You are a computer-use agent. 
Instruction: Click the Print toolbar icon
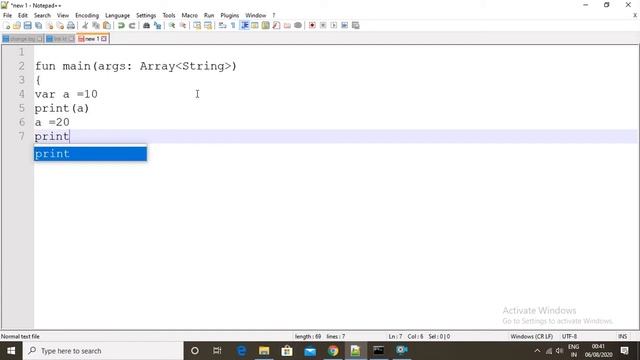tap(71, 25)
